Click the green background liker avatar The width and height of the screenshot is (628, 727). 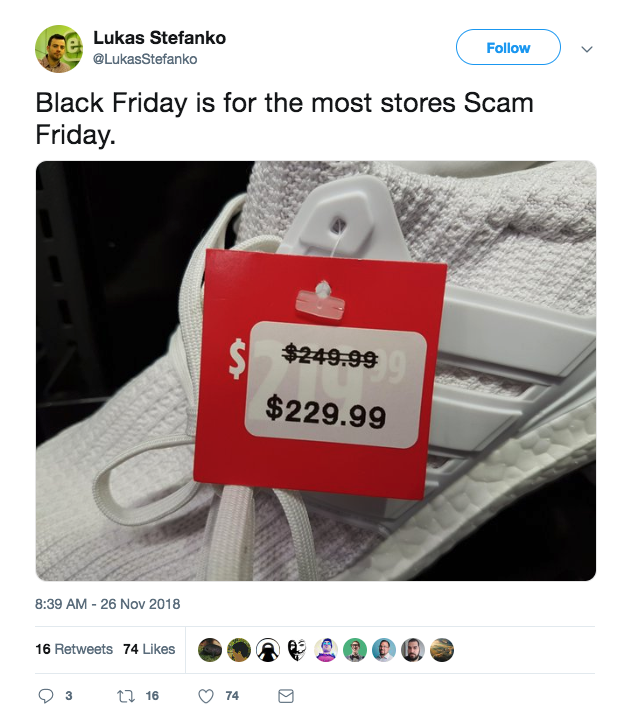355,650
